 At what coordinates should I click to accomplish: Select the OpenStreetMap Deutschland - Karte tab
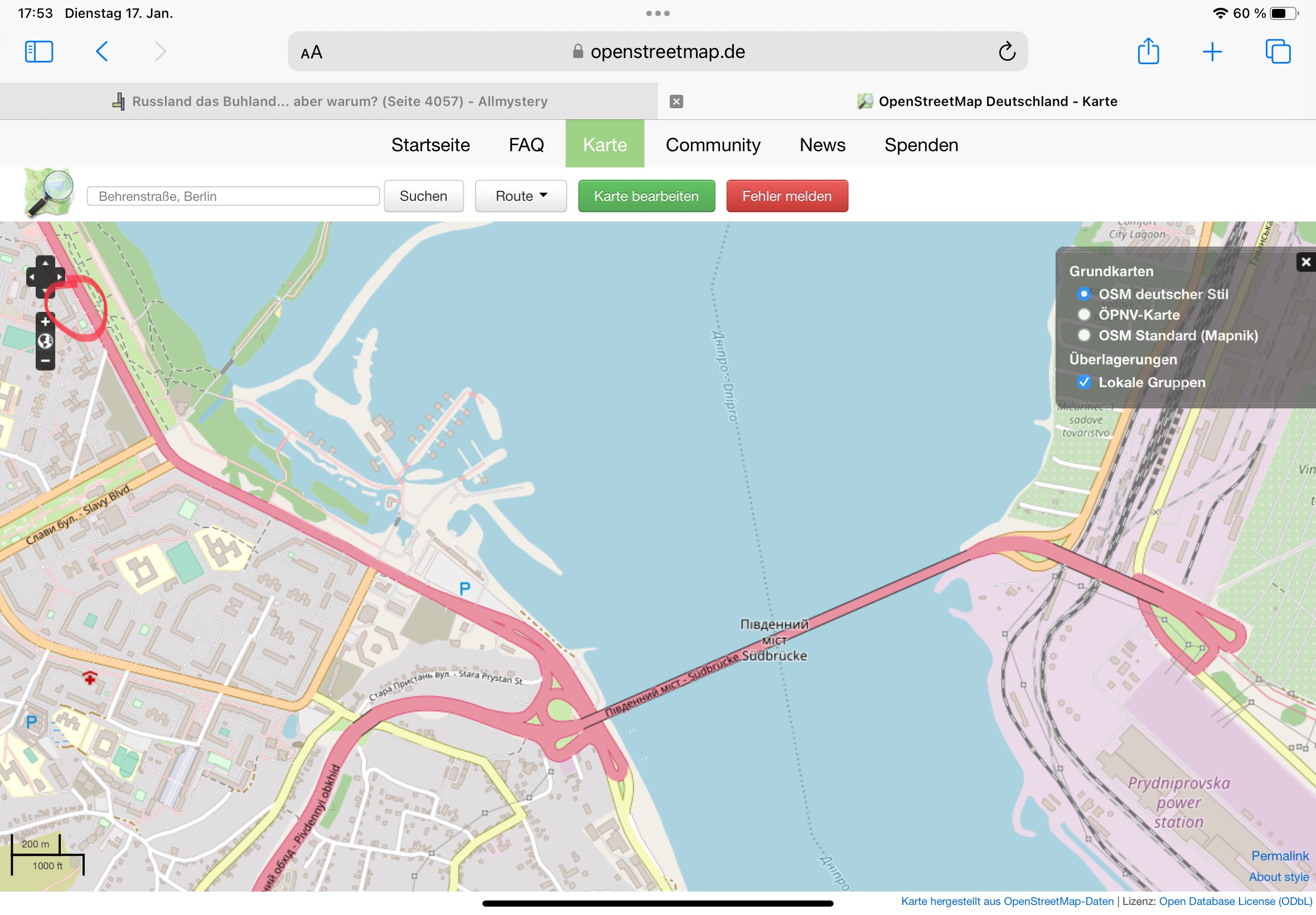click(x=986, y=102)
